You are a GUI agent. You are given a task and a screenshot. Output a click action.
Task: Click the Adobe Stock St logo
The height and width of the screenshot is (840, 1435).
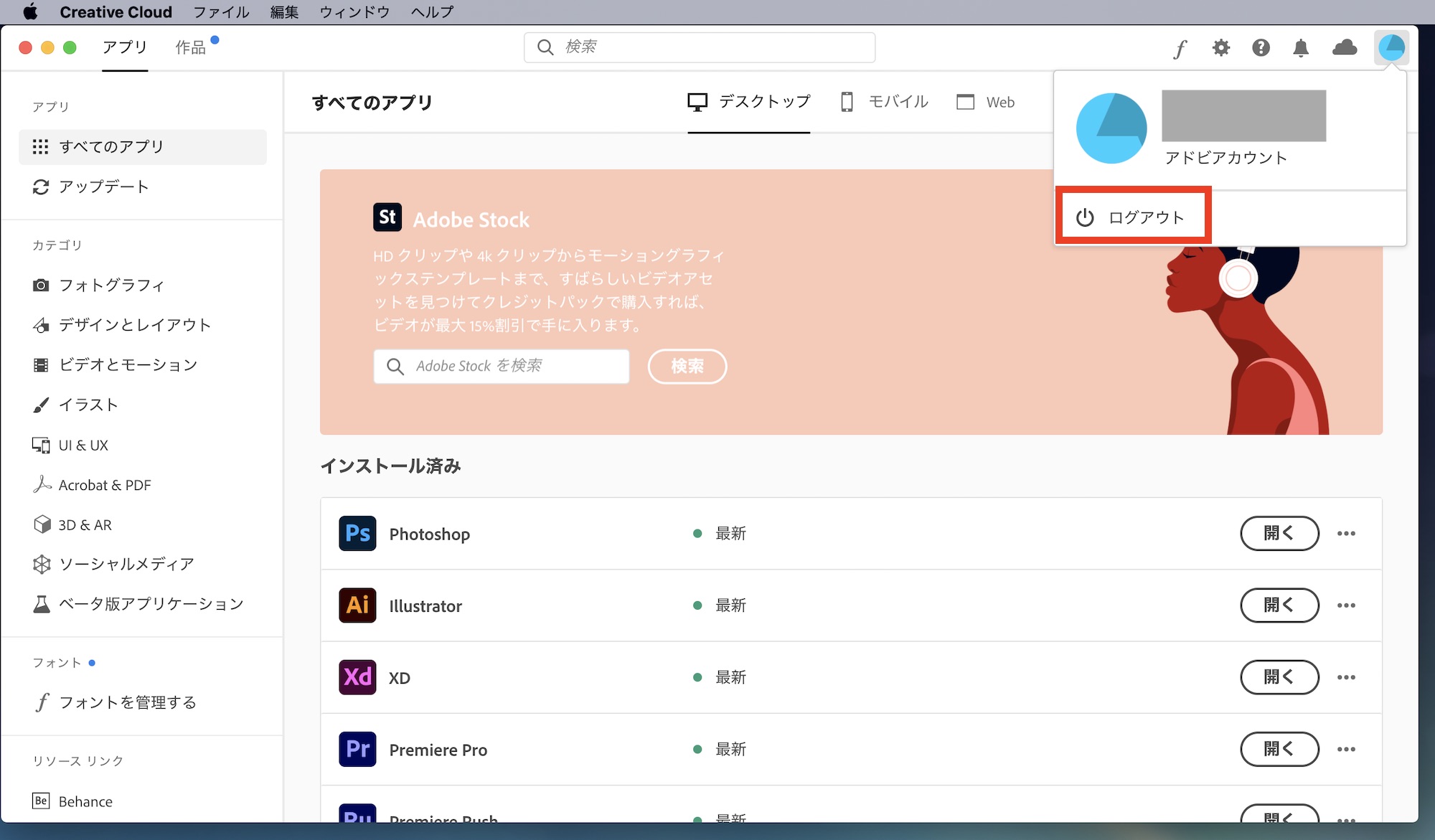pyautogui.click(x=387, y=217)
